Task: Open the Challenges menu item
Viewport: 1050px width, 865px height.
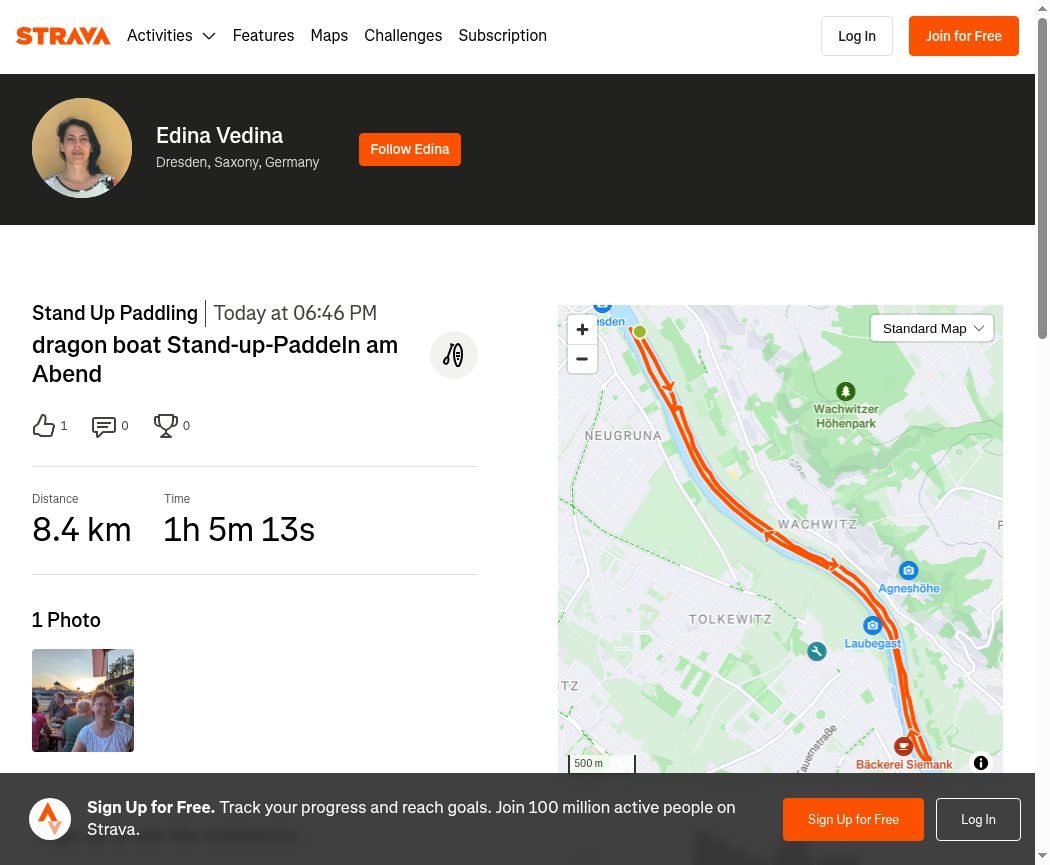Action: tap(403, 35)
